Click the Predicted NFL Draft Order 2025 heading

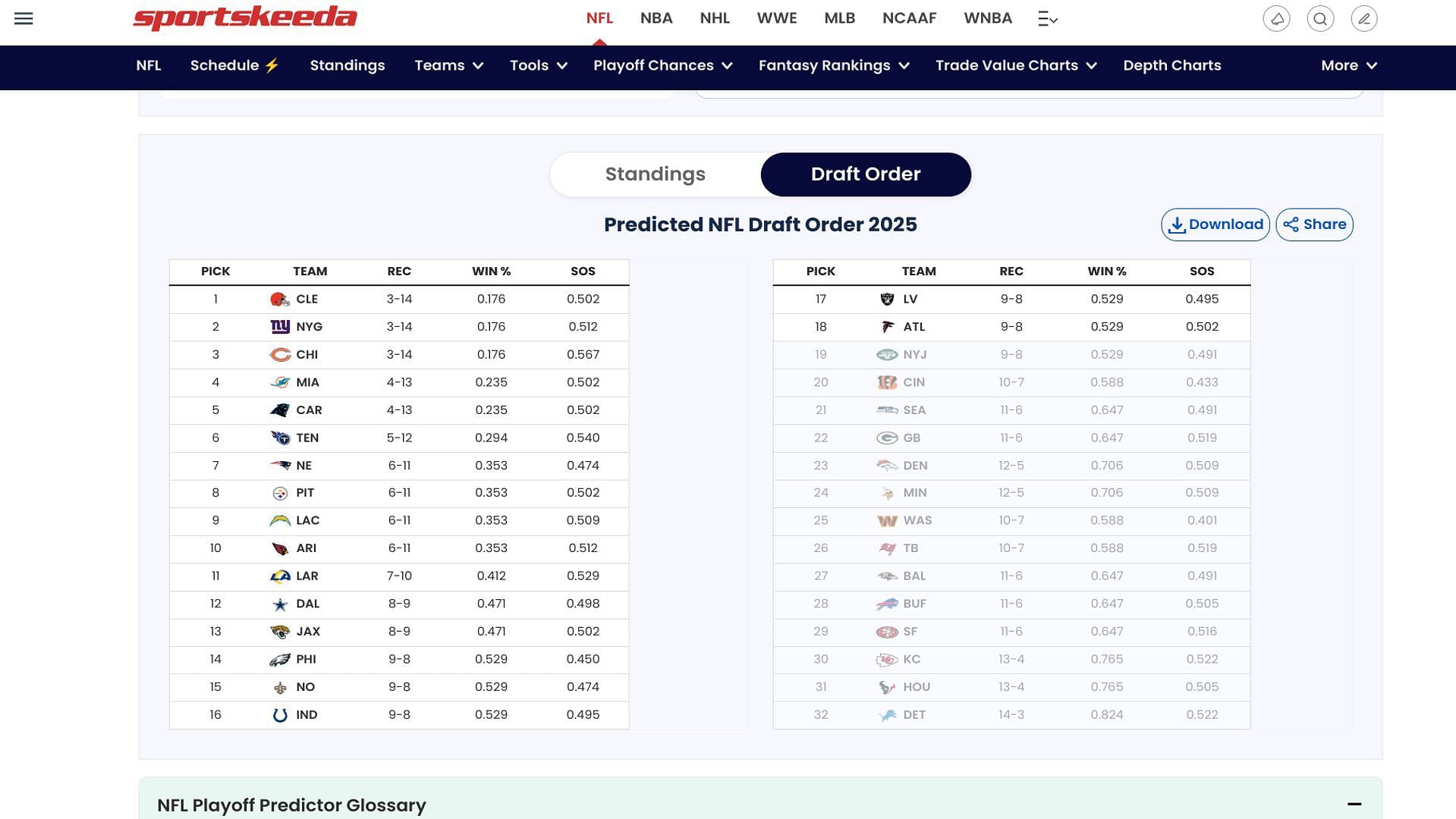pyautogui.click(x=760, y=224)
